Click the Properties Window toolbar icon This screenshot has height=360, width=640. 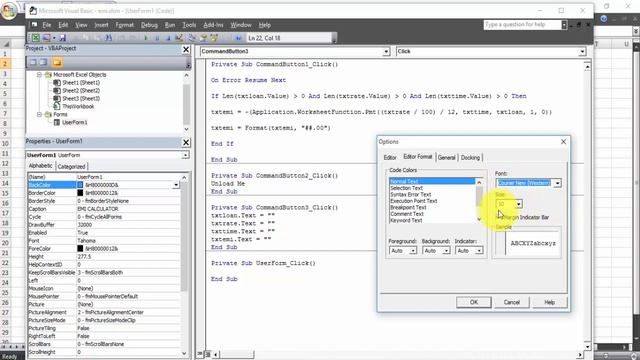pos(203,38)
